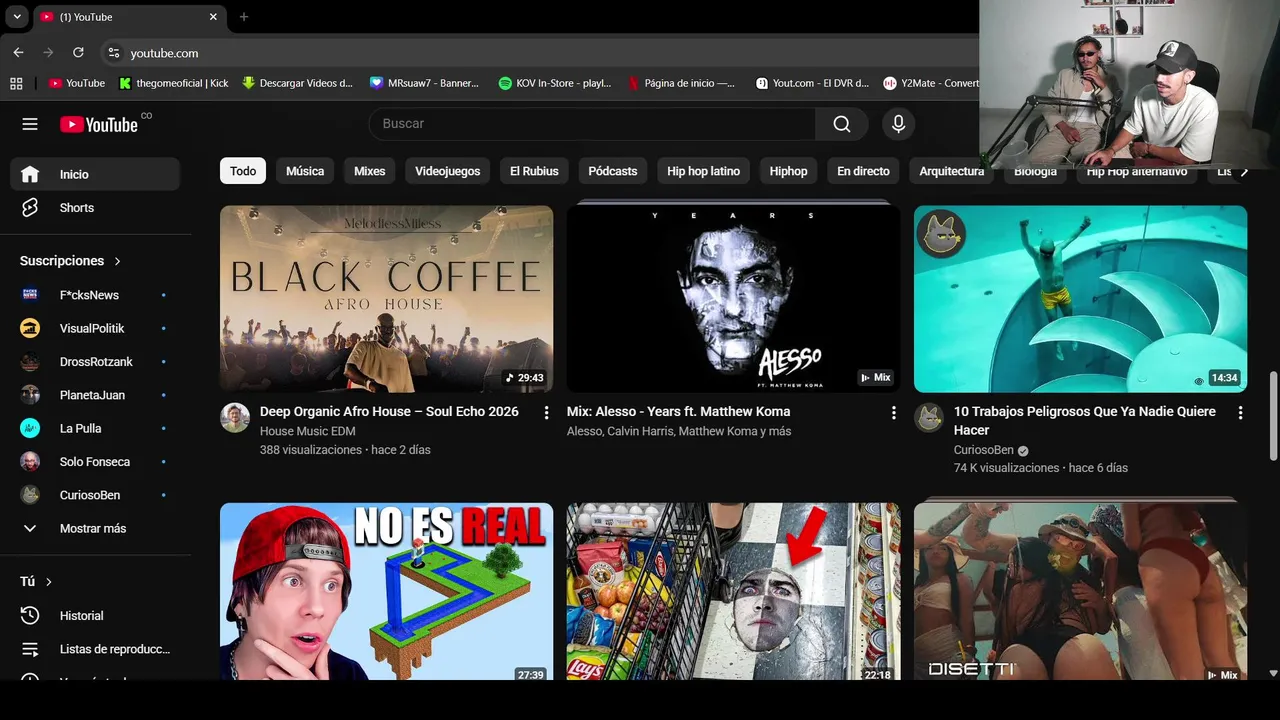Expand the Tú section chevron

point(48,582)
